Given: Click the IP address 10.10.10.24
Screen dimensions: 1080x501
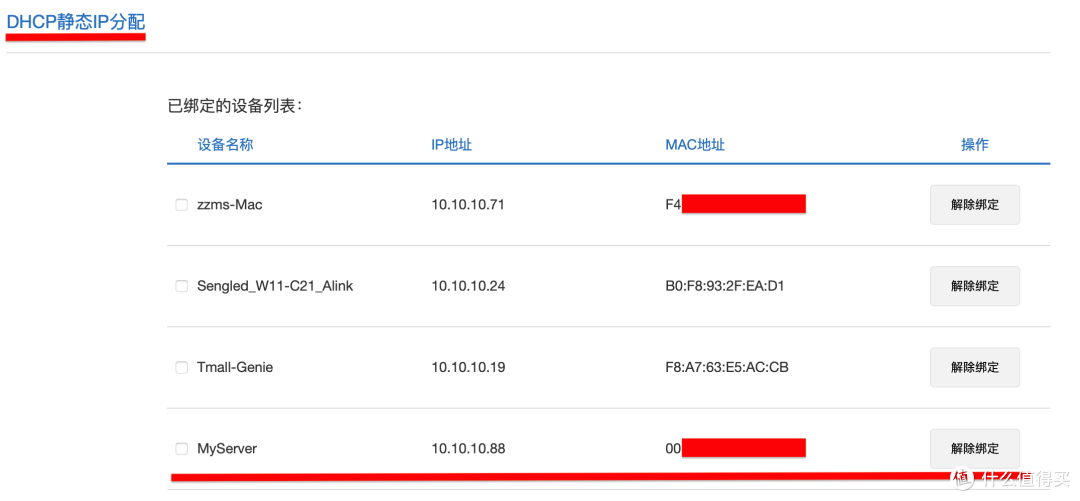Looking at the screenshot, I should [x=468, y=286].
